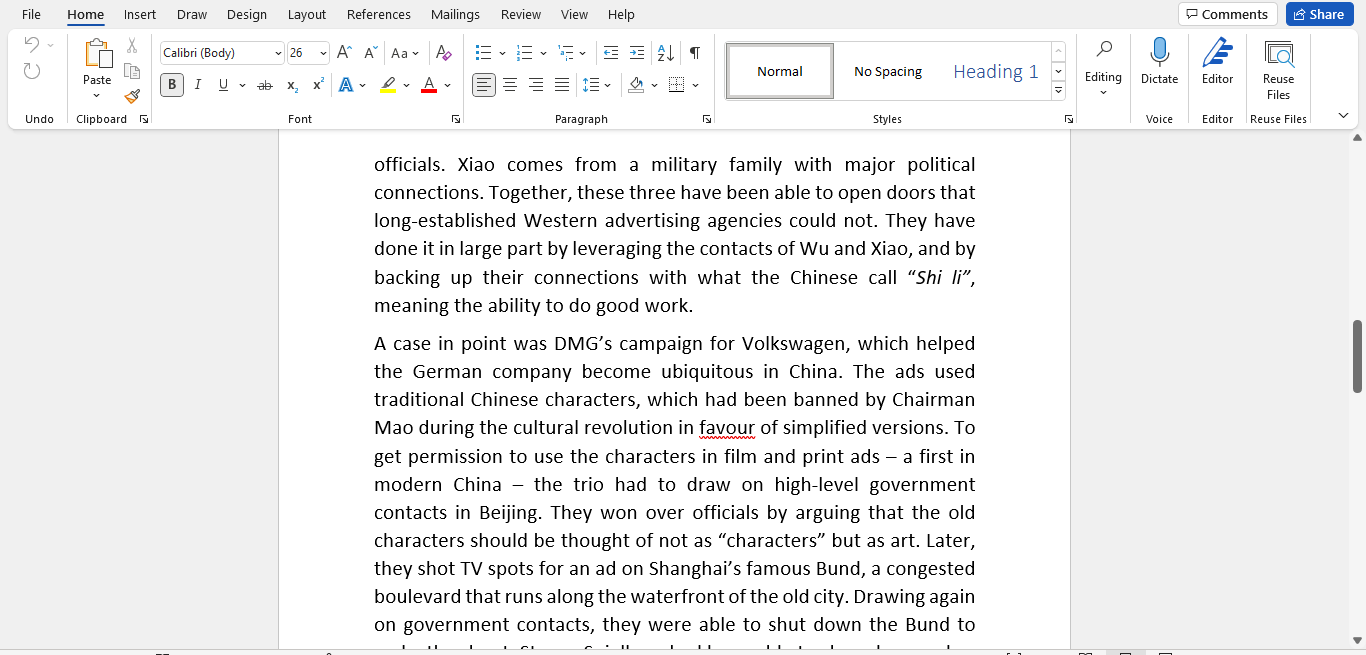Screen dimensions: 1366x655
Task: Apply the red font color swatch
Action: (x=428, y=85)
